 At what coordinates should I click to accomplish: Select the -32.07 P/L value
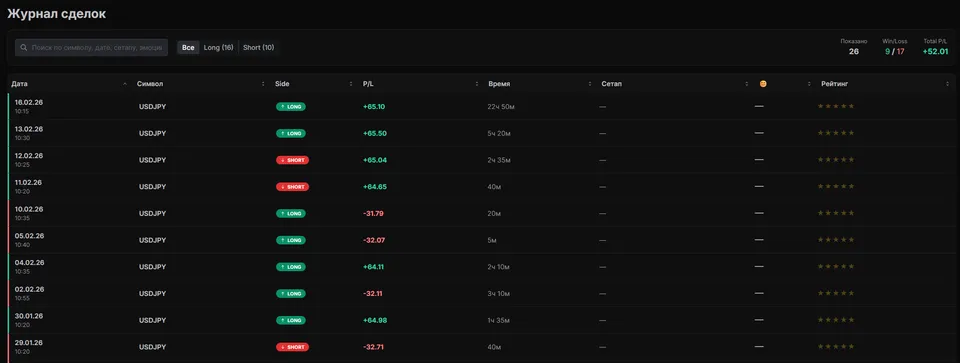pos(374,240)
